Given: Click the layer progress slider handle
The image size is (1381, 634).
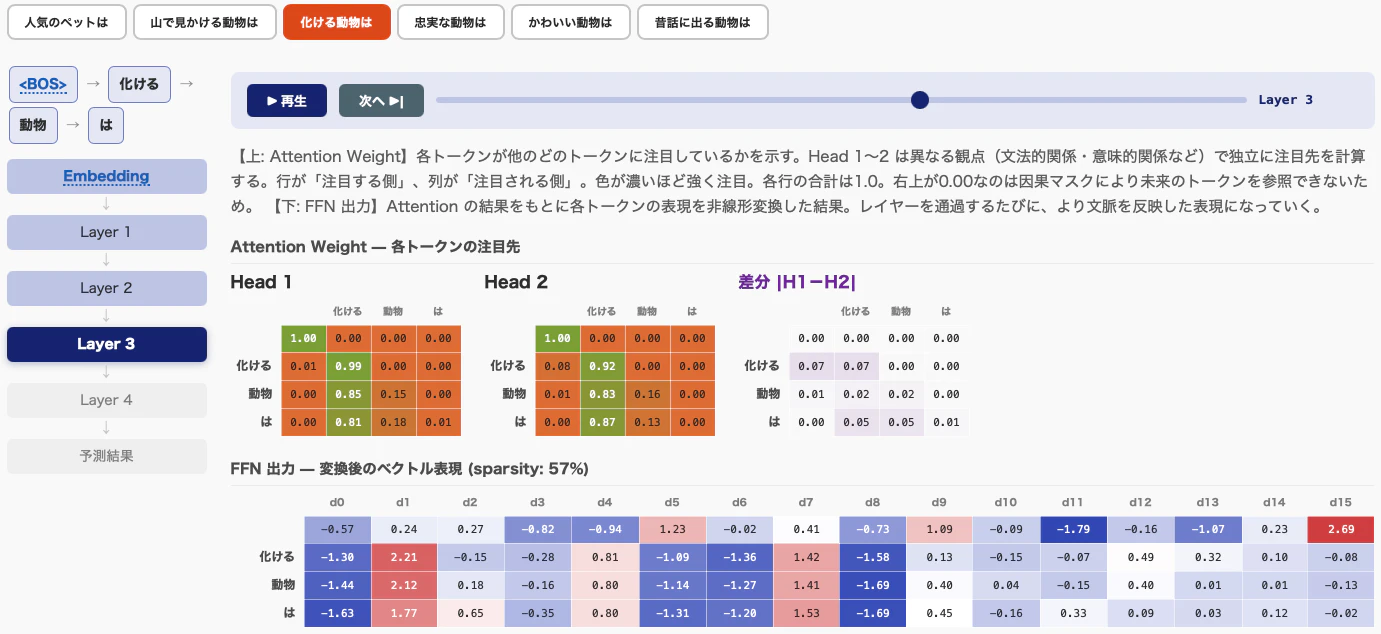Looking at the screenshot, I should [920, 100].
